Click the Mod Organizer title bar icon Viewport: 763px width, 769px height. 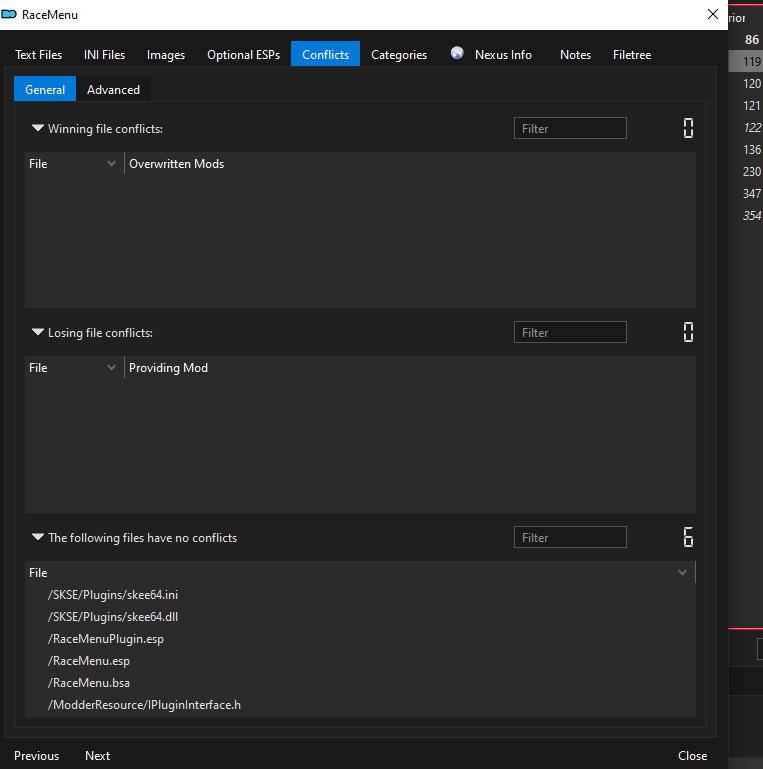click(9, 14)
